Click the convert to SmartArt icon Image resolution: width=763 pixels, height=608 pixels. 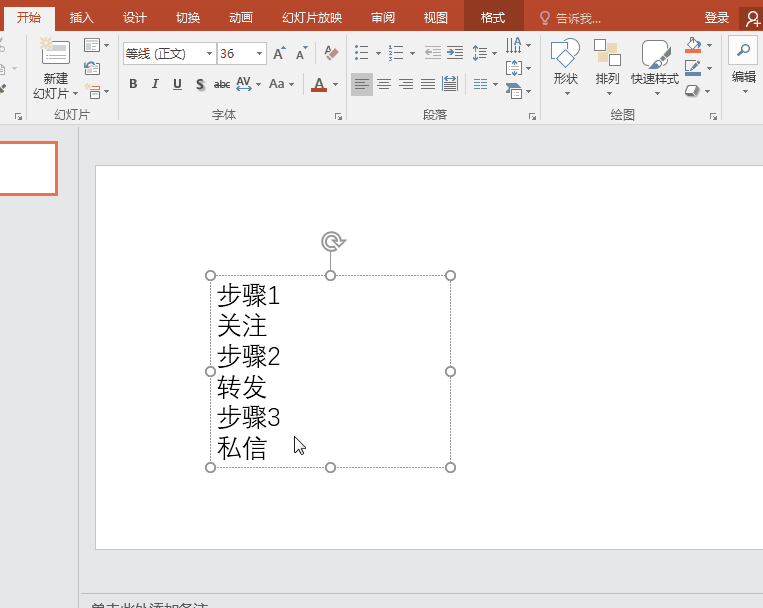(514, 91)
